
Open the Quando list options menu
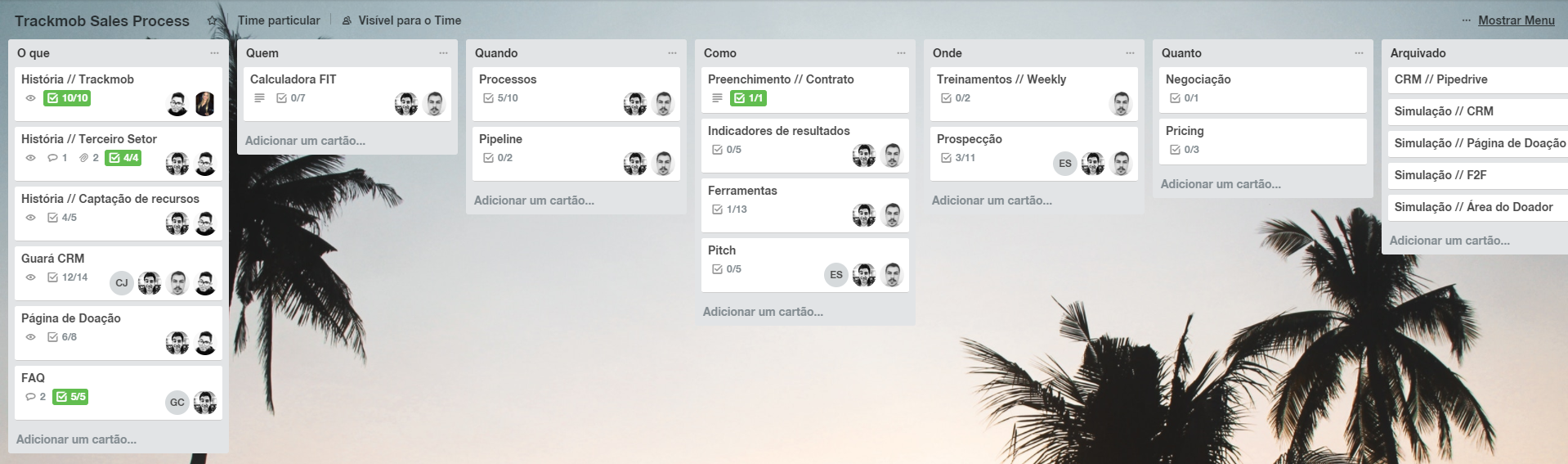point(672,53)
